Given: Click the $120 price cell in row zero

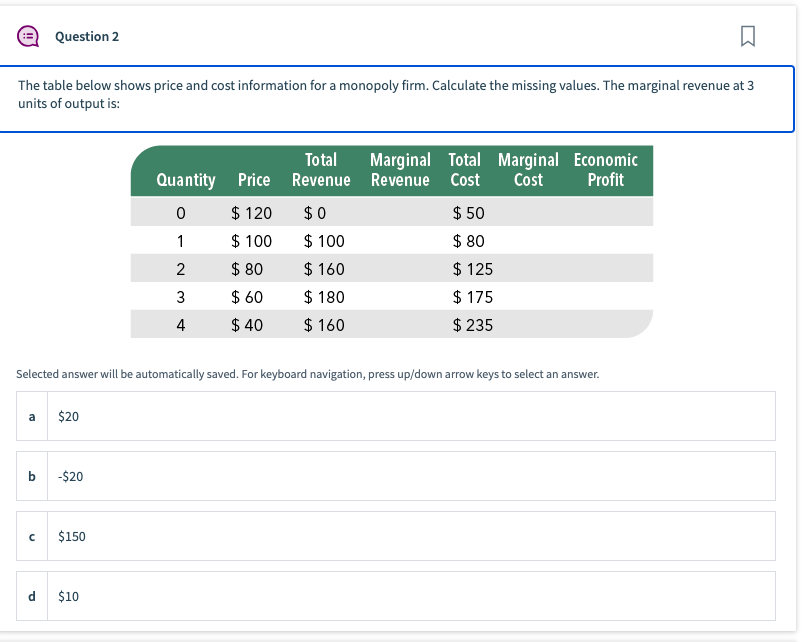Looking at the screenshot, I should click(254, 212).
